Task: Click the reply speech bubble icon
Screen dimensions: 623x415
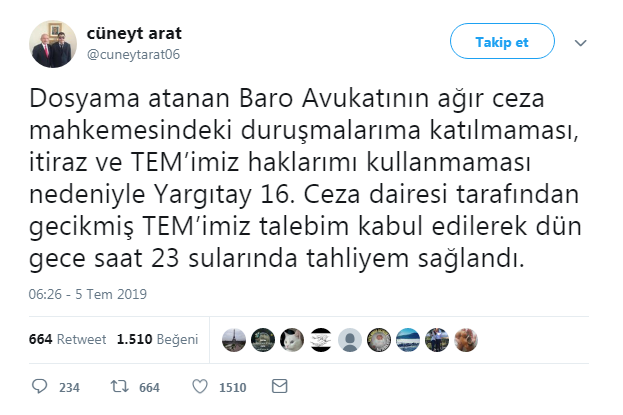Action: pos(39,386)
